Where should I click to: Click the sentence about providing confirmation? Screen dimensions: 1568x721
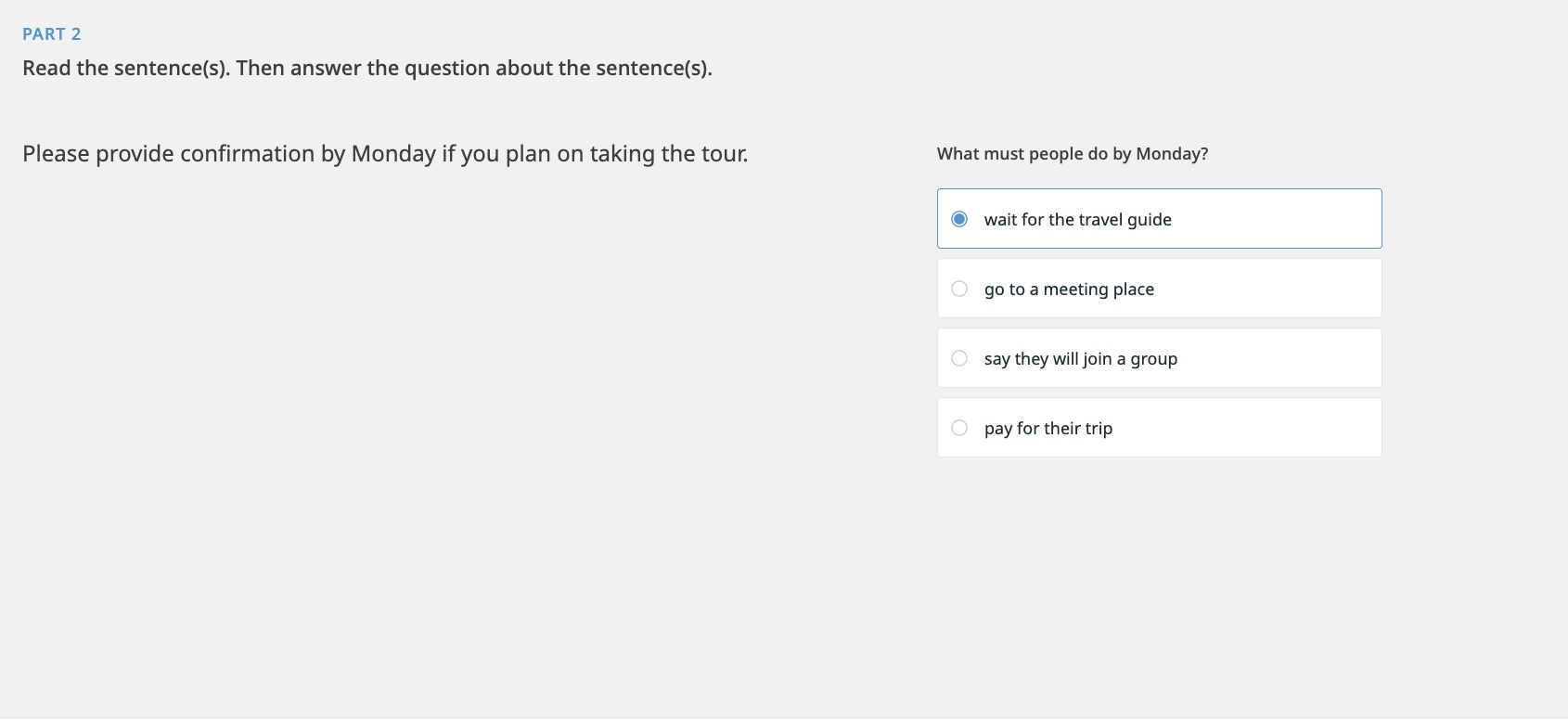point(386,153)
